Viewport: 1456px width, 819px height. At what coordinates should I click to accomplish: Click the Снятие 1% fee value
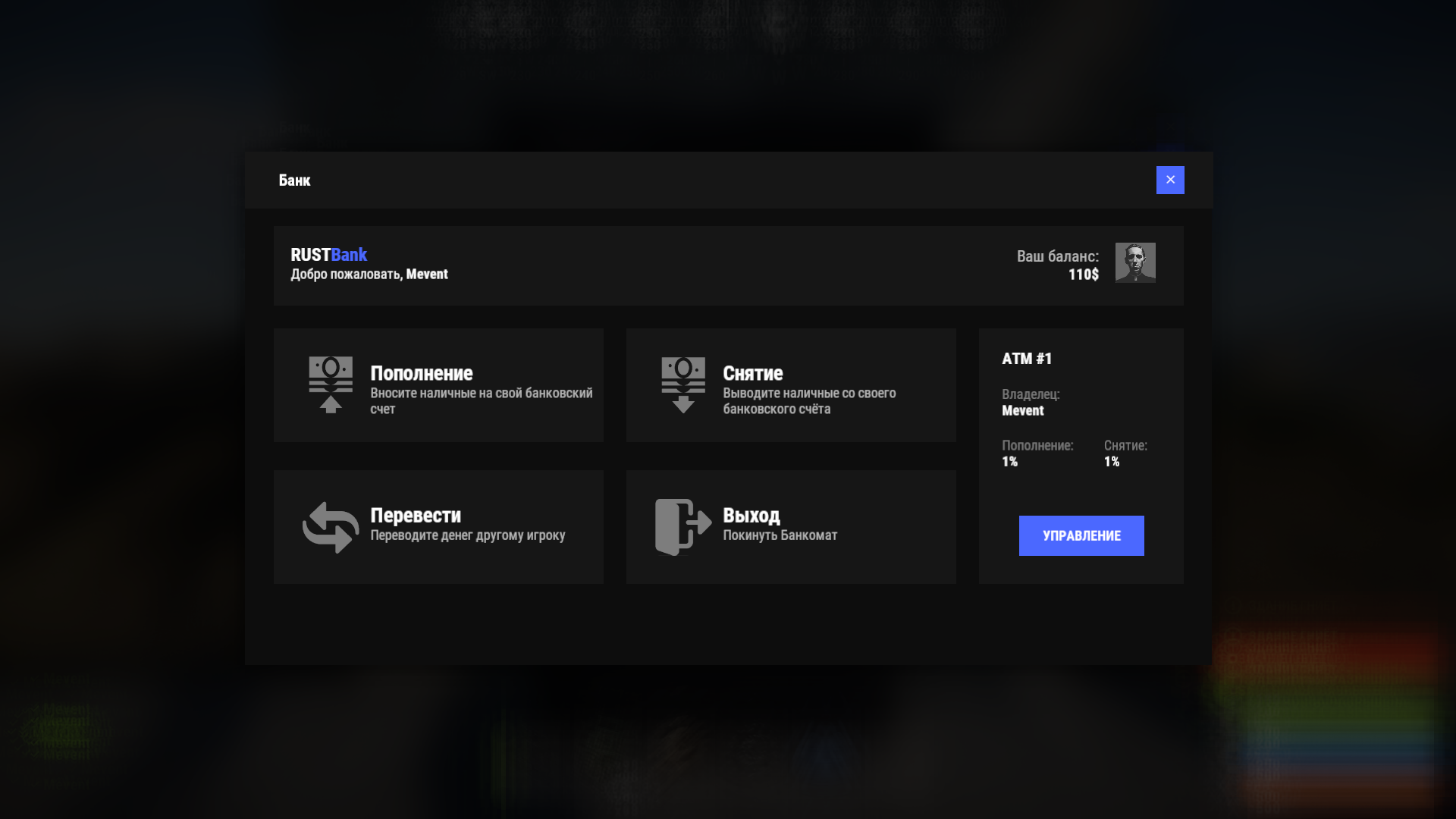coord(1111,462)
